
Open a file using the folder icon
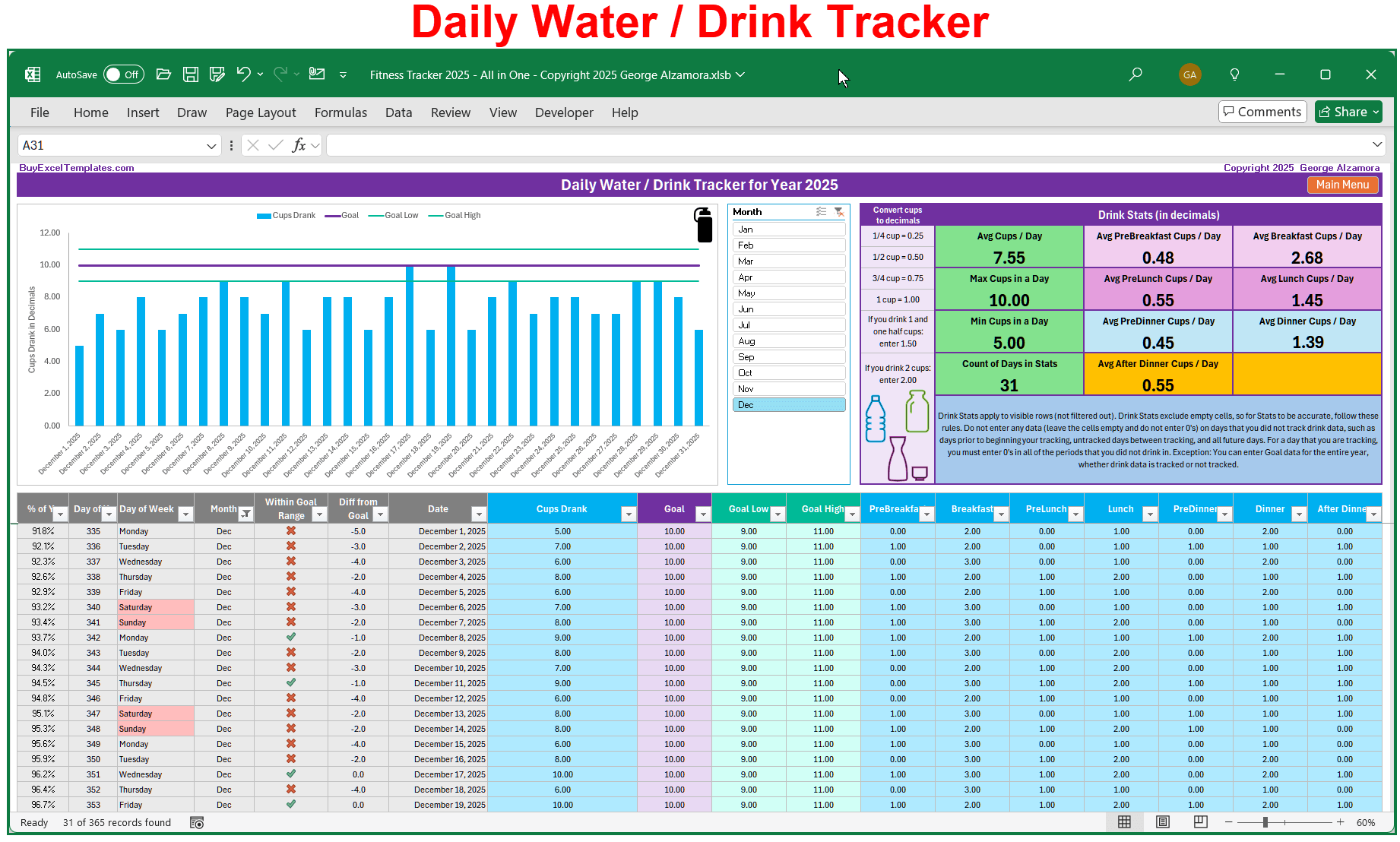coord(163,74)
